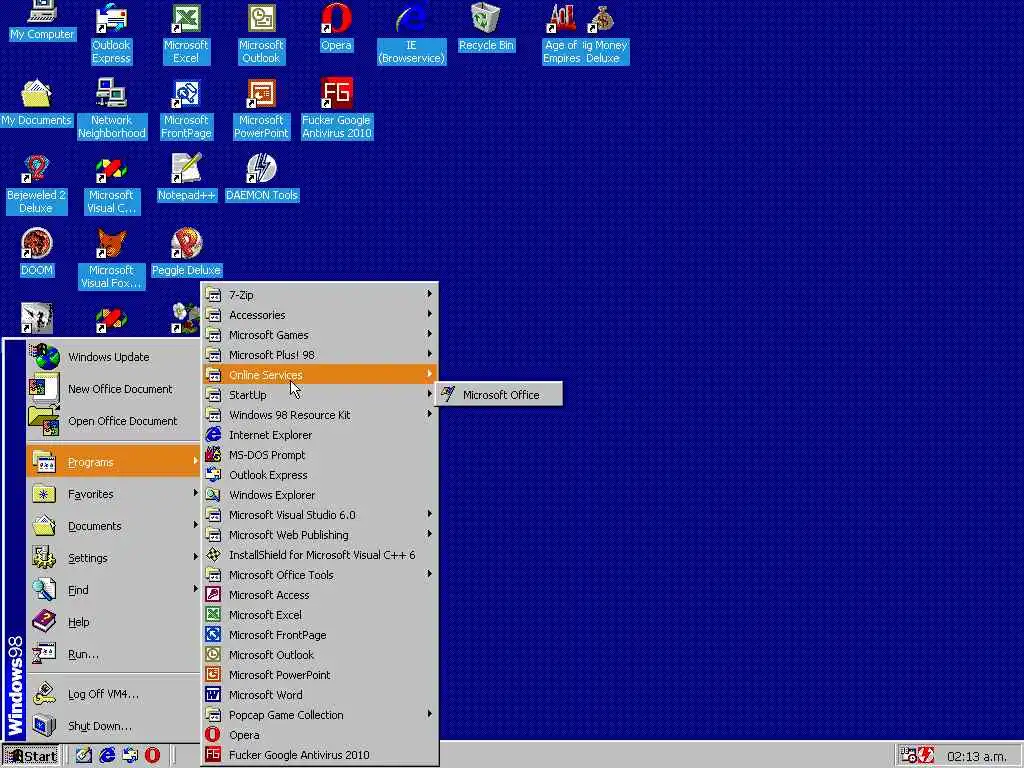Click the DOOM desktop icon

click(37, 252)
